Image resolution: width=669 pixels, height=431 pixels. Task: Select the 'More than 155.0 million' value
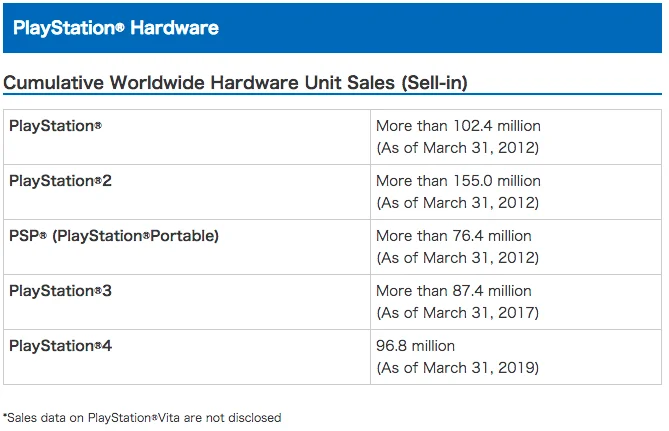458,181
